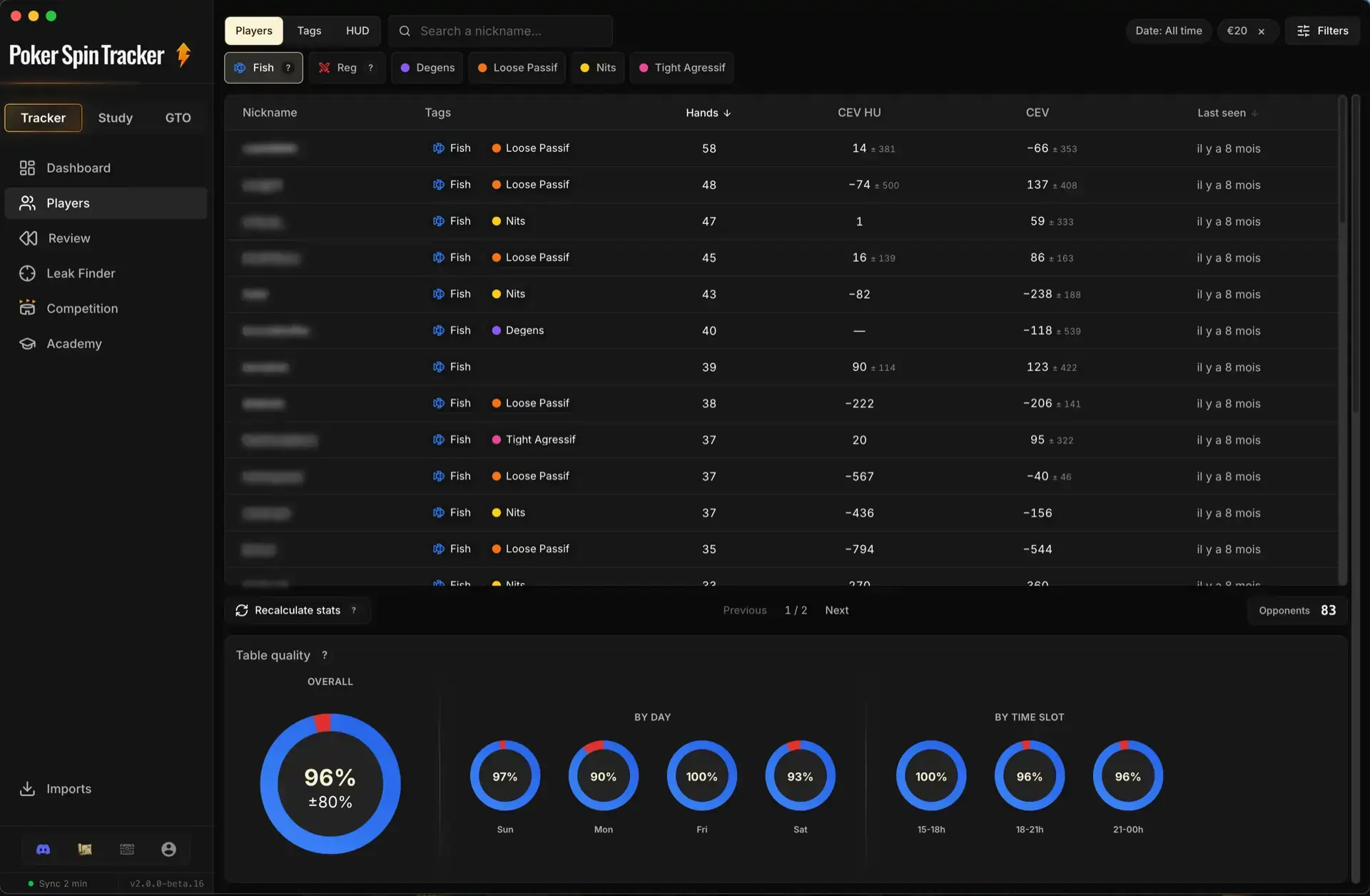Open the user account profile icon

point(168,849)
